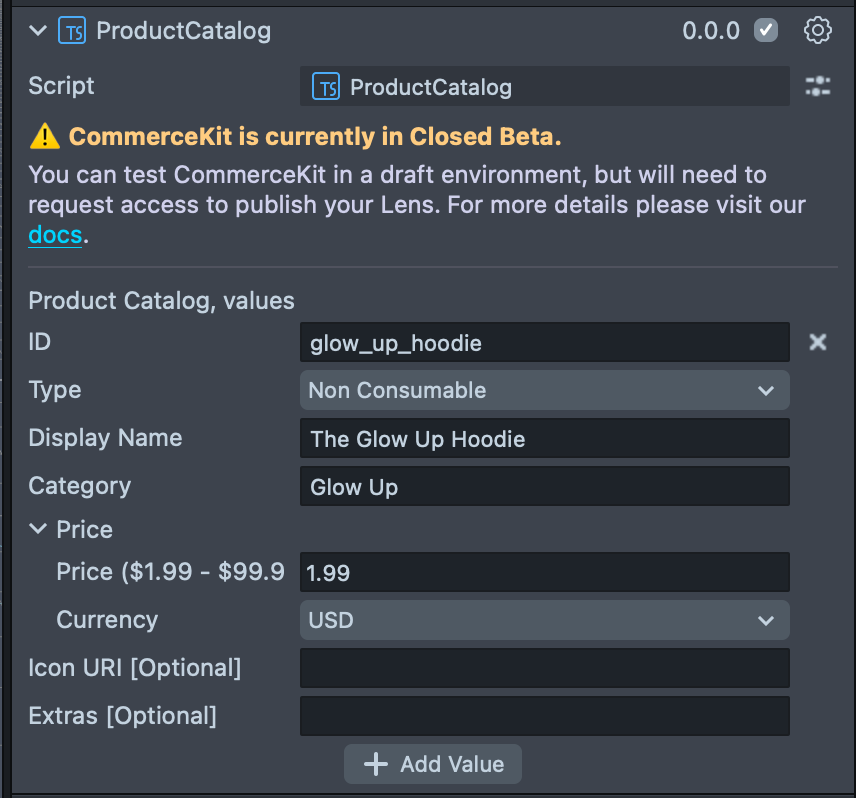Collapse the ProductCatalog component section

39,31
